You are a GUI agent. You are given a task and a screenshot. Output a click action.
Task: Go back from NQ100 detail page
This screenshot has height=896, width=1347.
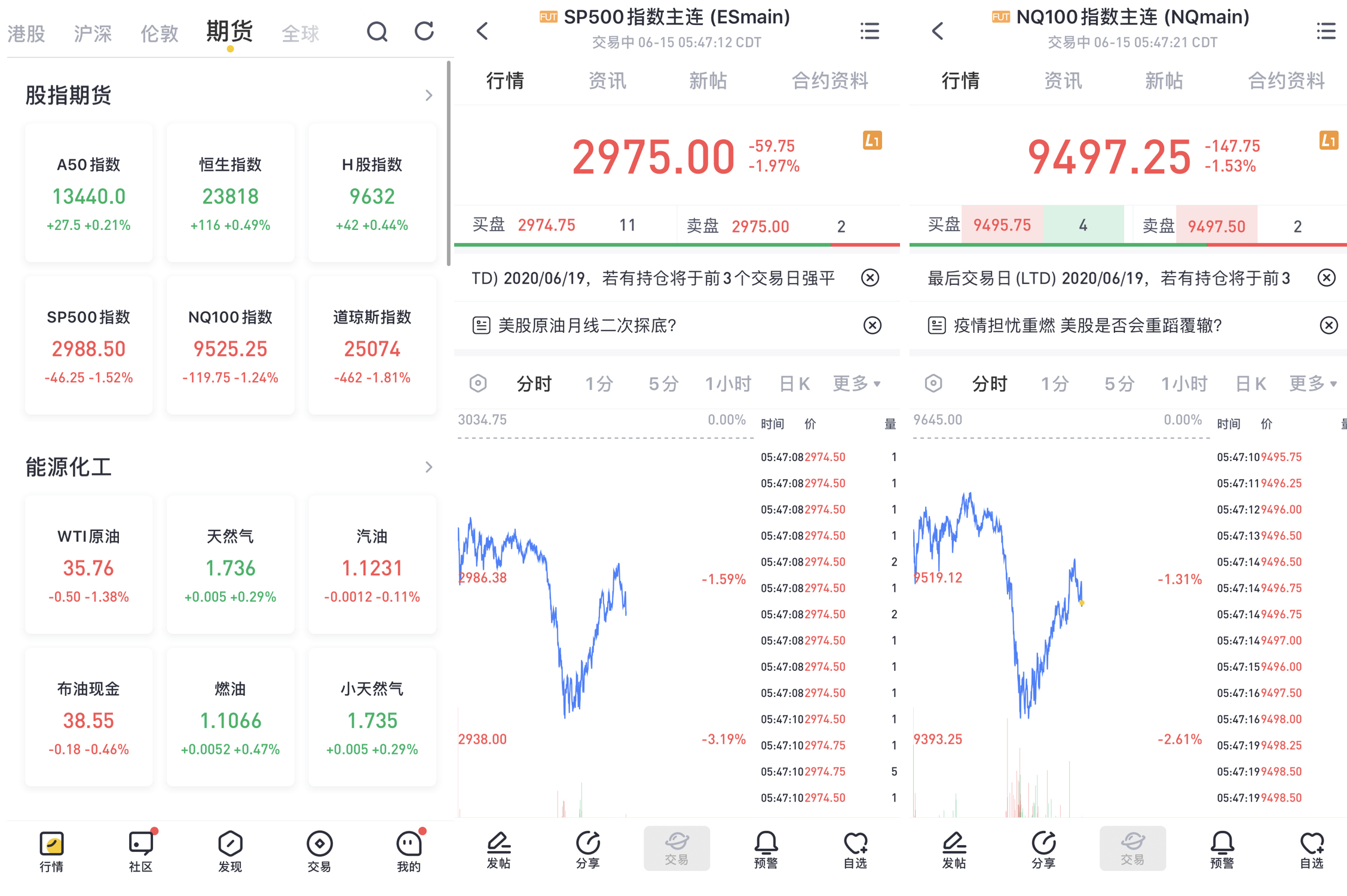pyautogui.click(x=938, y=31)
